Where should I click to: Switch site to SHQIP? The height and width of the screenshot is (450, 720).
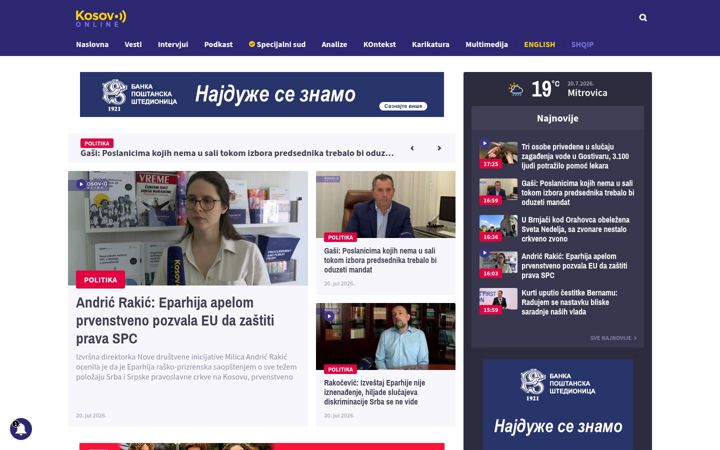(582, 45)
